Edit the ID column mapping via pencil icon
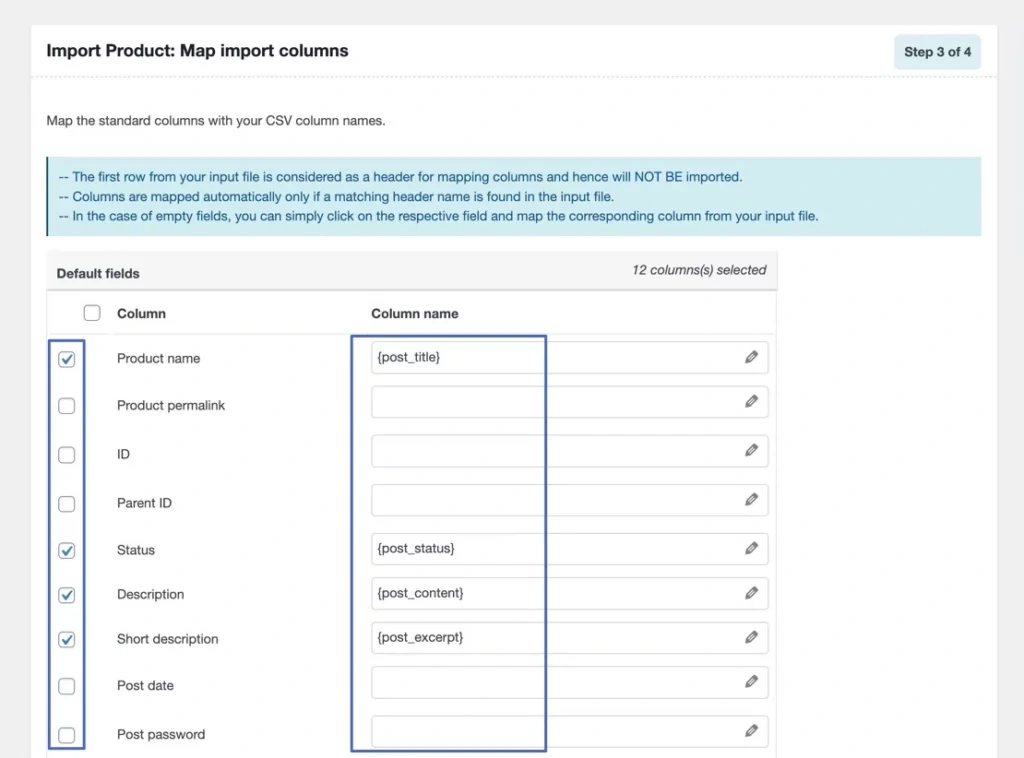 pyautogui.click(x=751, y=451)
